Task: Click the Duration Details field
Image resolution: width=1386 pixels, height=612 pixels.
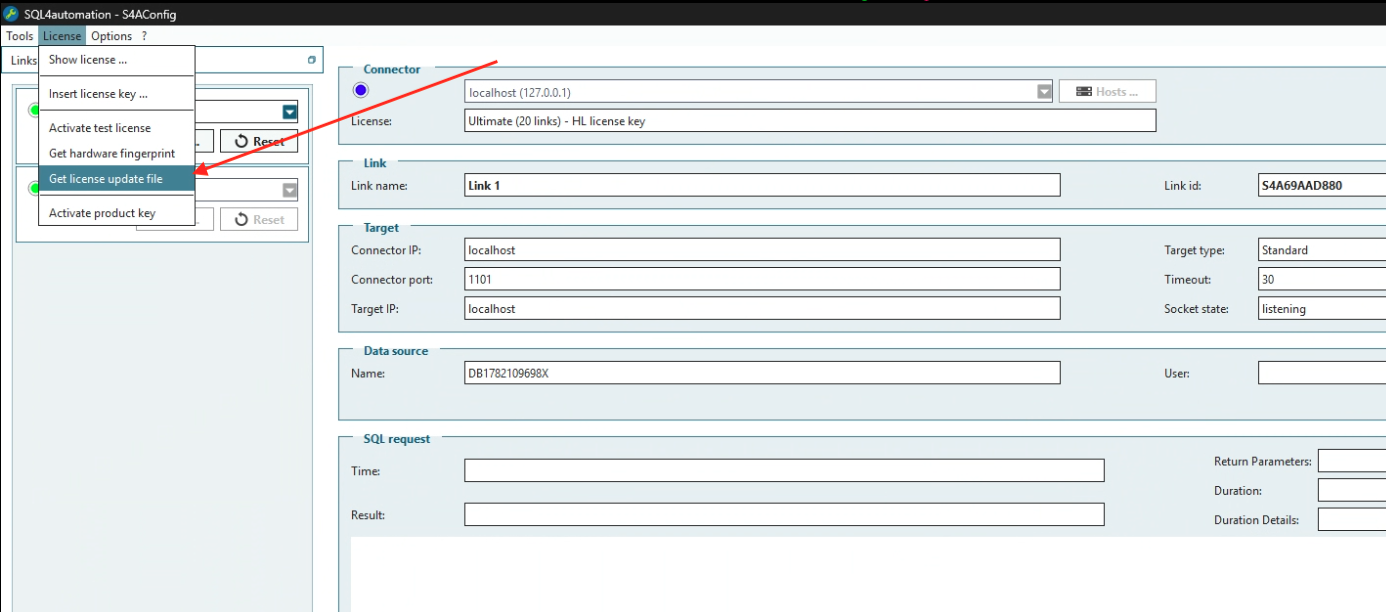Action: click(1351, 519)
